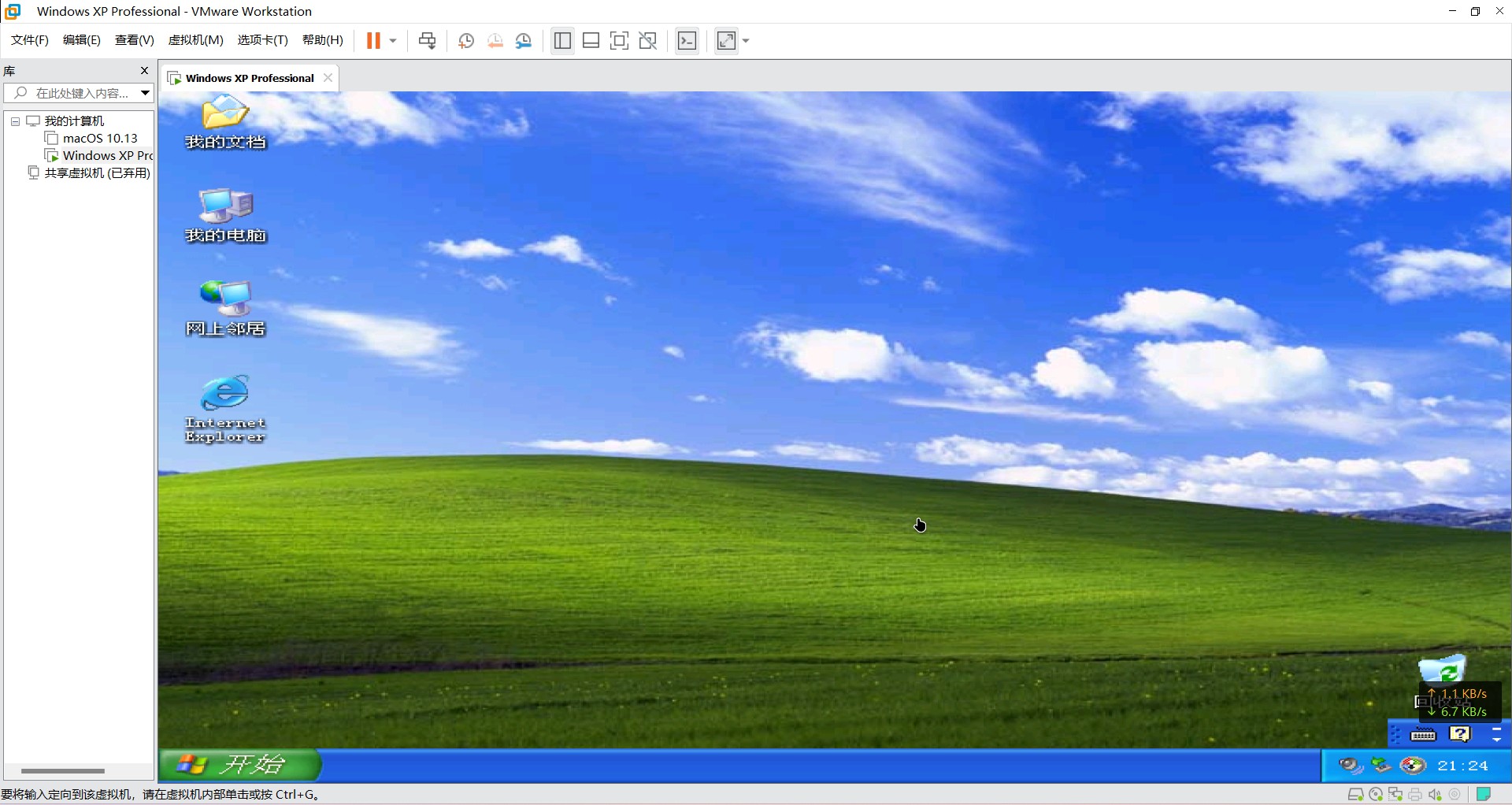Screen dimensions: 1512x805
Task: Enter full screen mode
Action: [x=619, y=41]
